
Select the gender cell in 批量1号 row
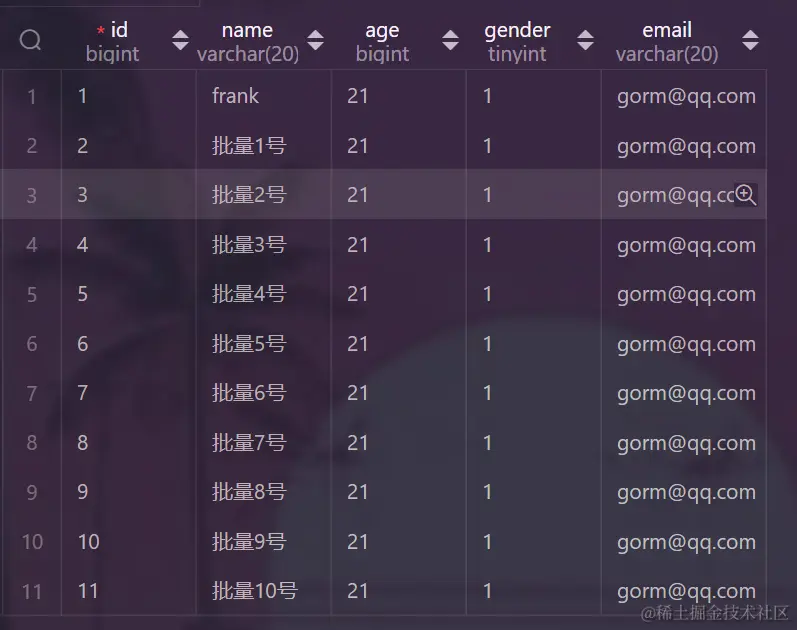click(x=534, y=146)
